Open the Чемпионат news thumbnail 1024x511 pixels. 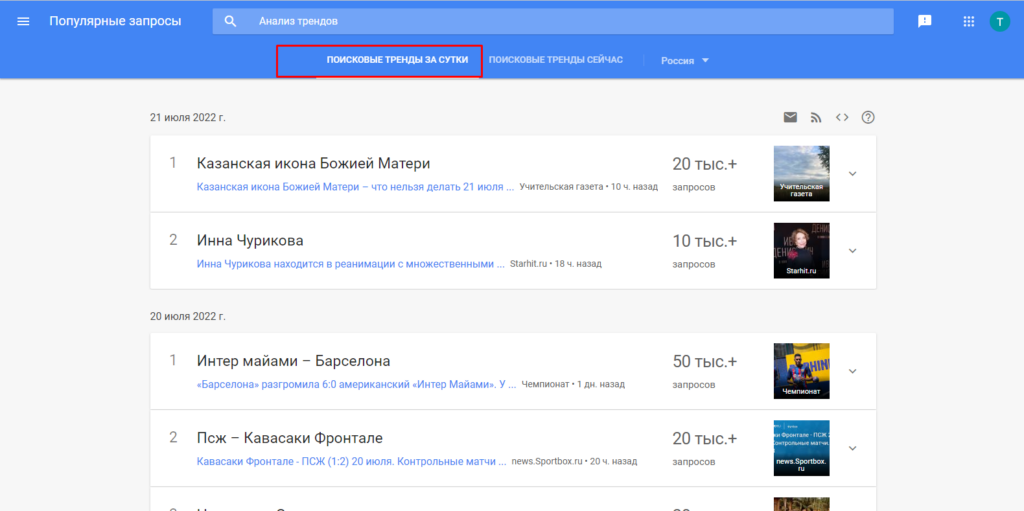pyautogui.click(x=801, y=371)
